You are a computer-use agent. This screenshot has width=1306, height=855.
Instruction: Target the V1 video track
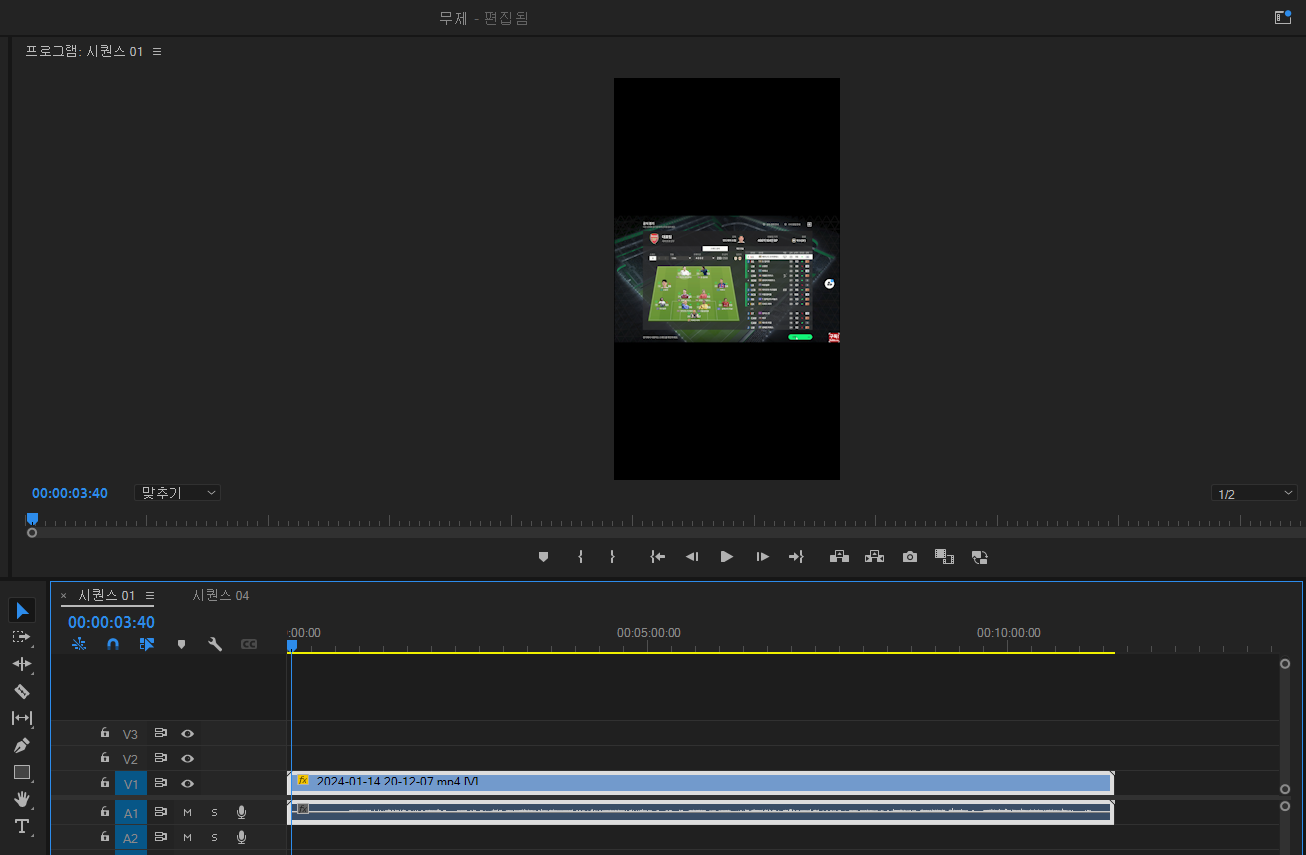coord(131,784)
